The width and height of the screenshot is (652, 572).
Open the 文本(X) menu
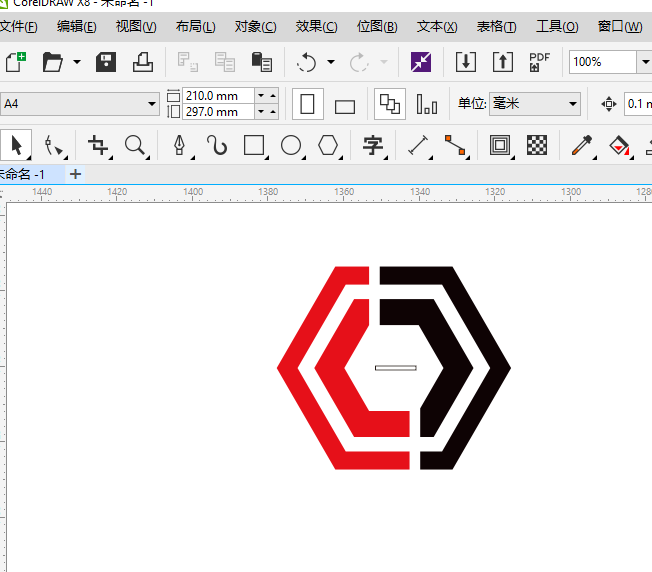click(437, 27)
